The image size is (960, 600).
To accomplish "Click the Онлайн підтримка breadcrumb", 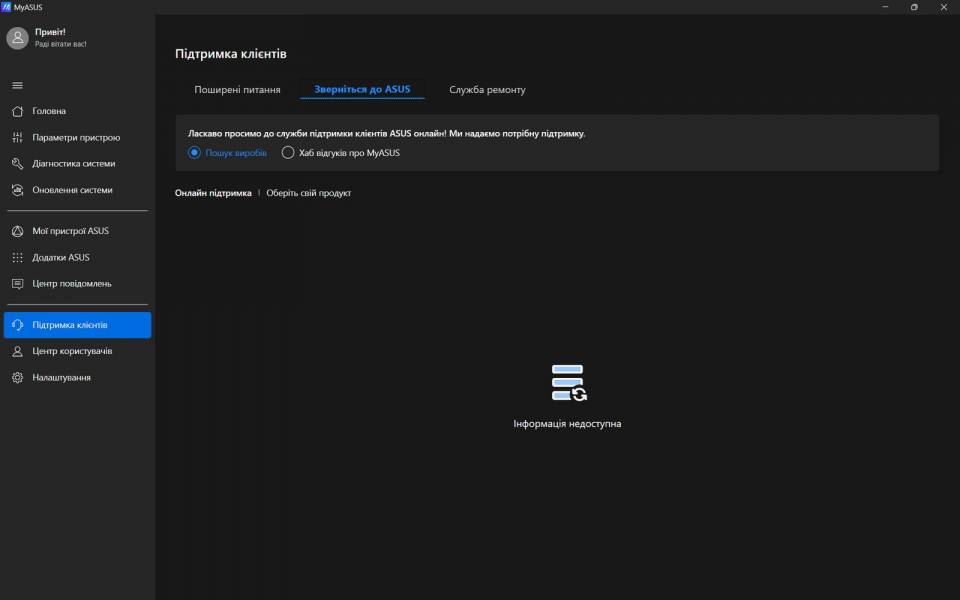I will (213, 193).
